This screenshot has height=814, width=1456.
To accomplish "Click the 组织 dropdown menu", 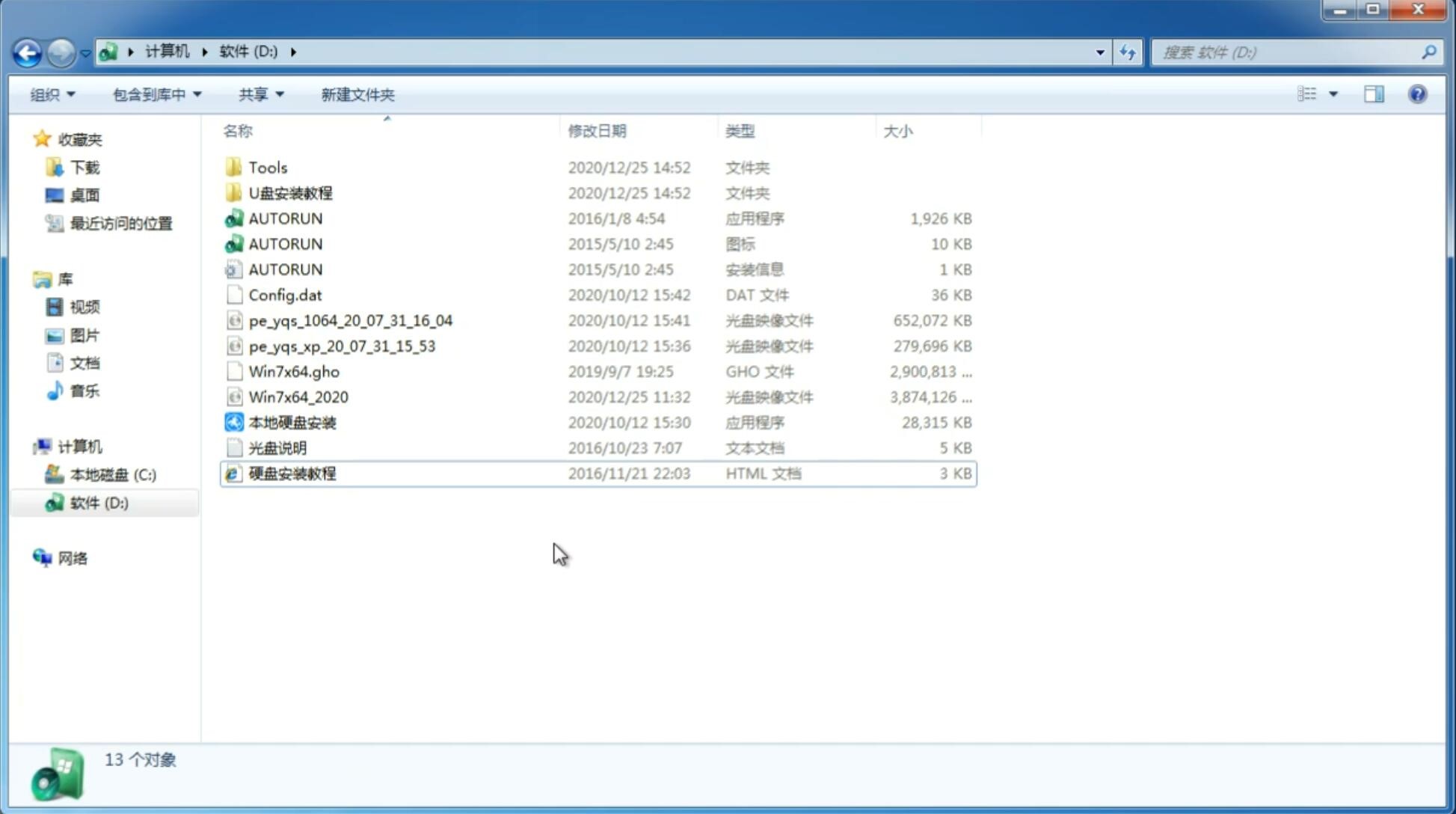I will click(x=52, y=93).
